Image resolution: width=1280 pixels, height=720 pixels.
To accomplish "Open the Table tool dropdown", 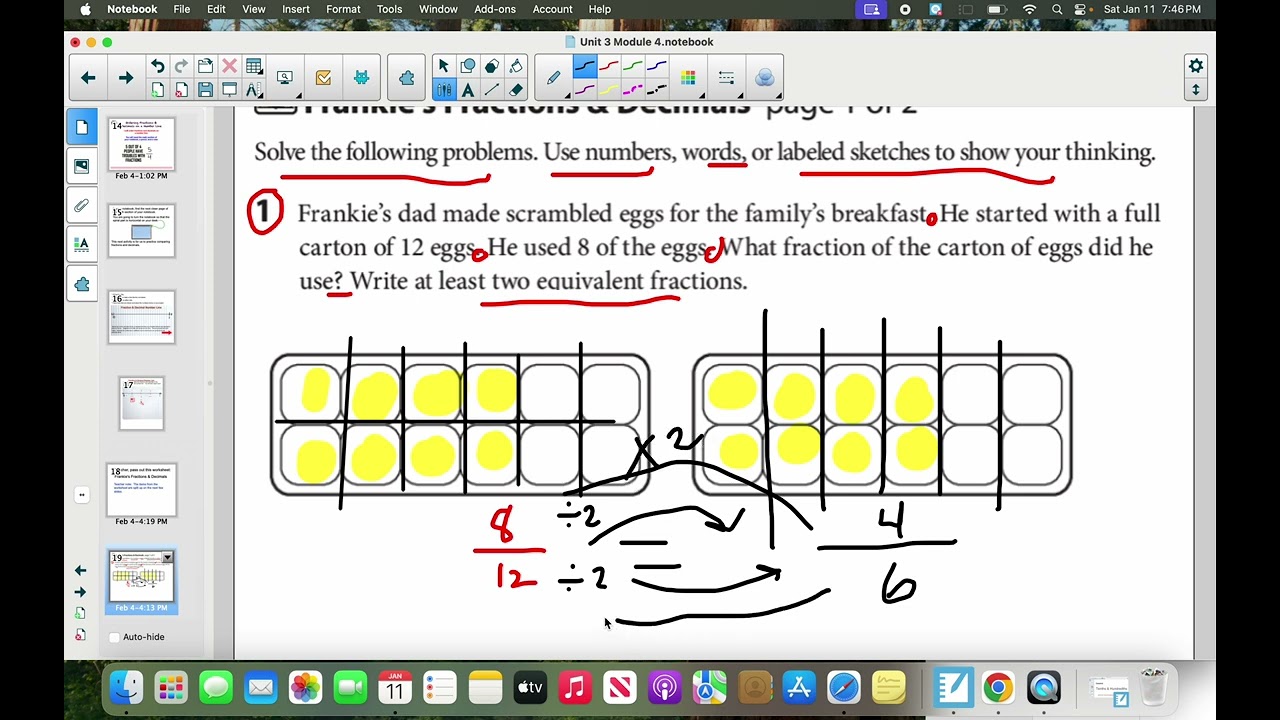I will (x=254, y=66).
